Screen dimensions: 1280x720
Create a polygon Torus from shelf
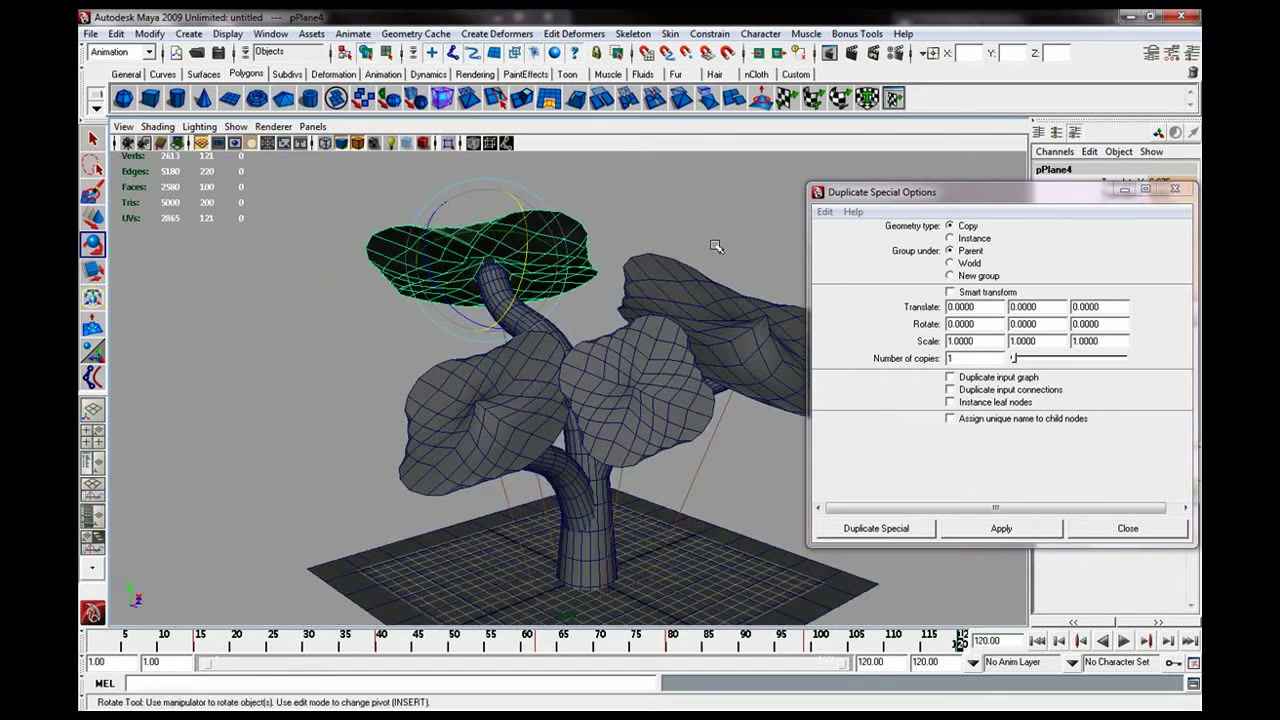[257, 98]
